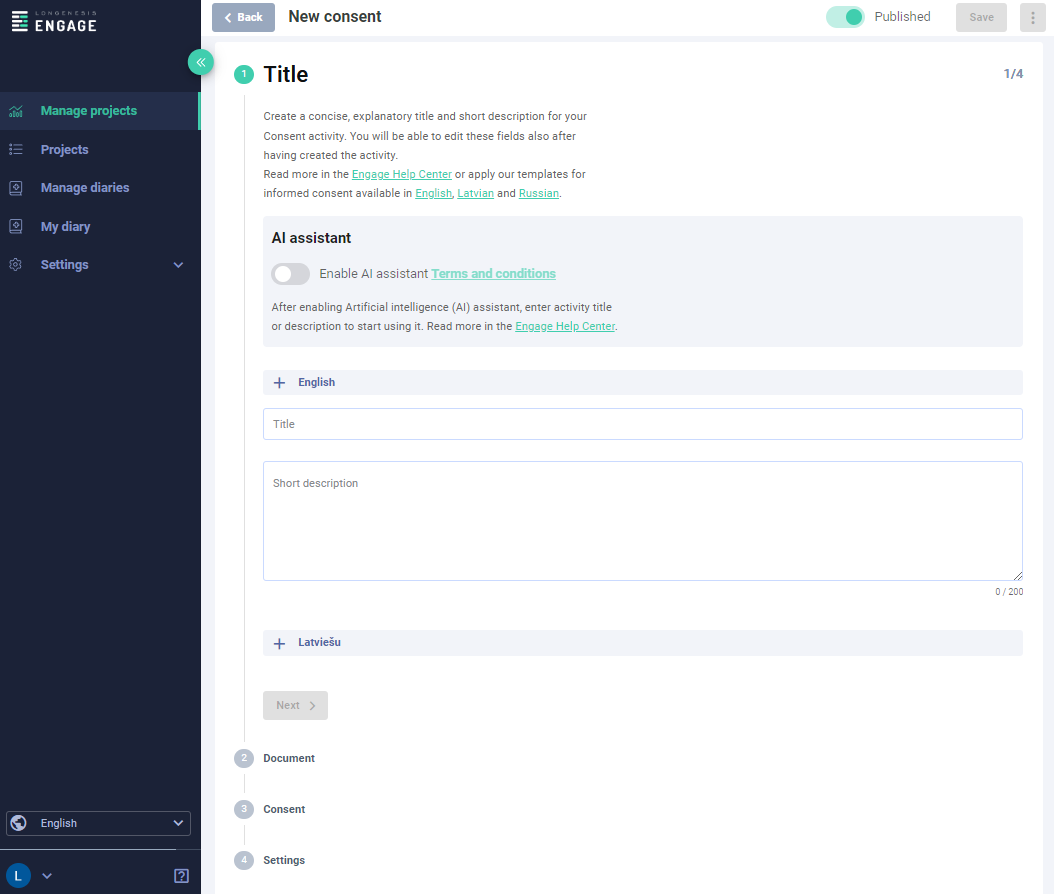The height and width of the screenshot is (894, 1054).
Task: Open help using the question mark icon
Action: click(x=181, y=875)
